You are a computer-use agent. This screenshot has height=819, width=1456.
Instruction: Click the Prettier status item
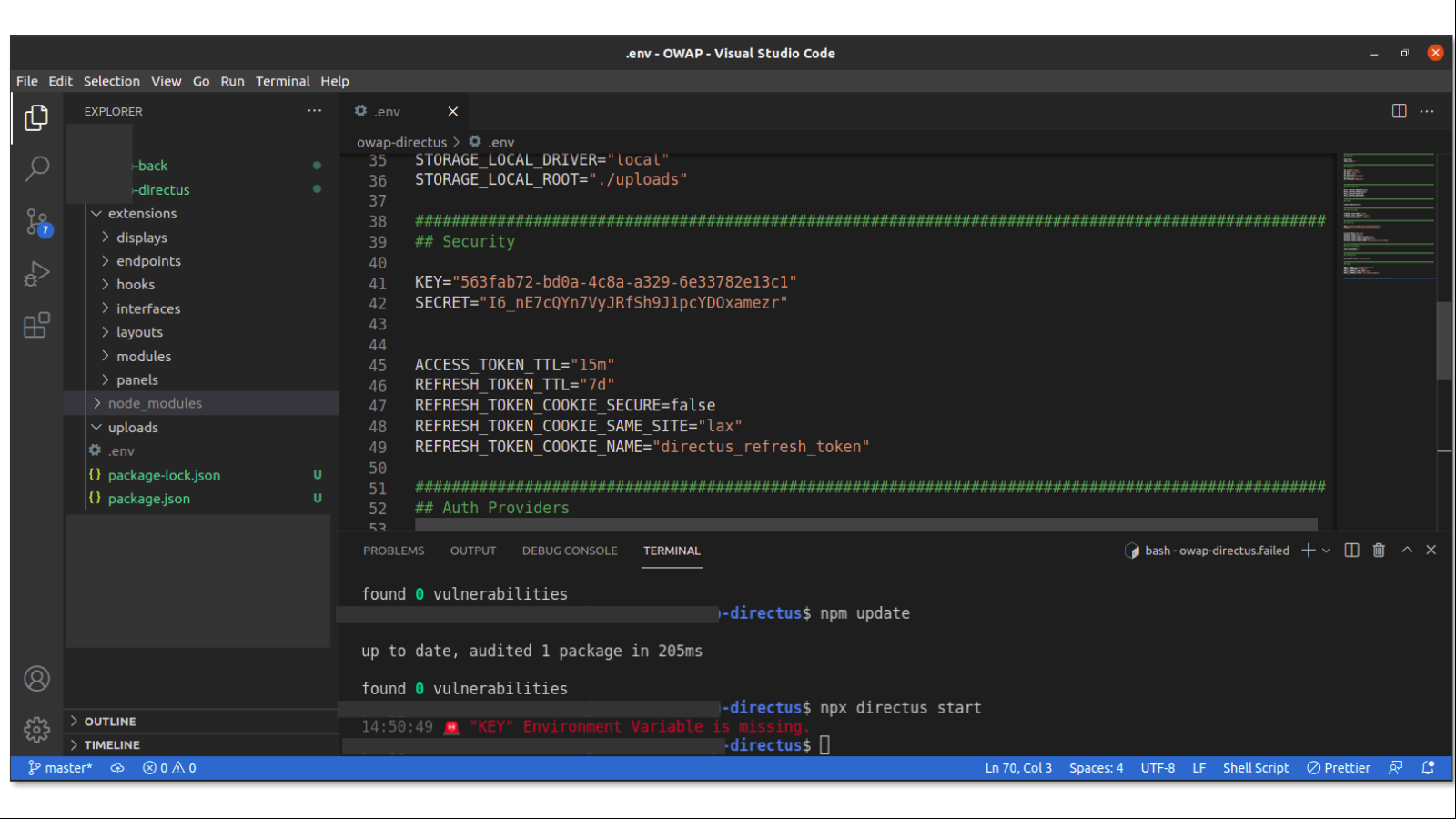coord(1339,768)
